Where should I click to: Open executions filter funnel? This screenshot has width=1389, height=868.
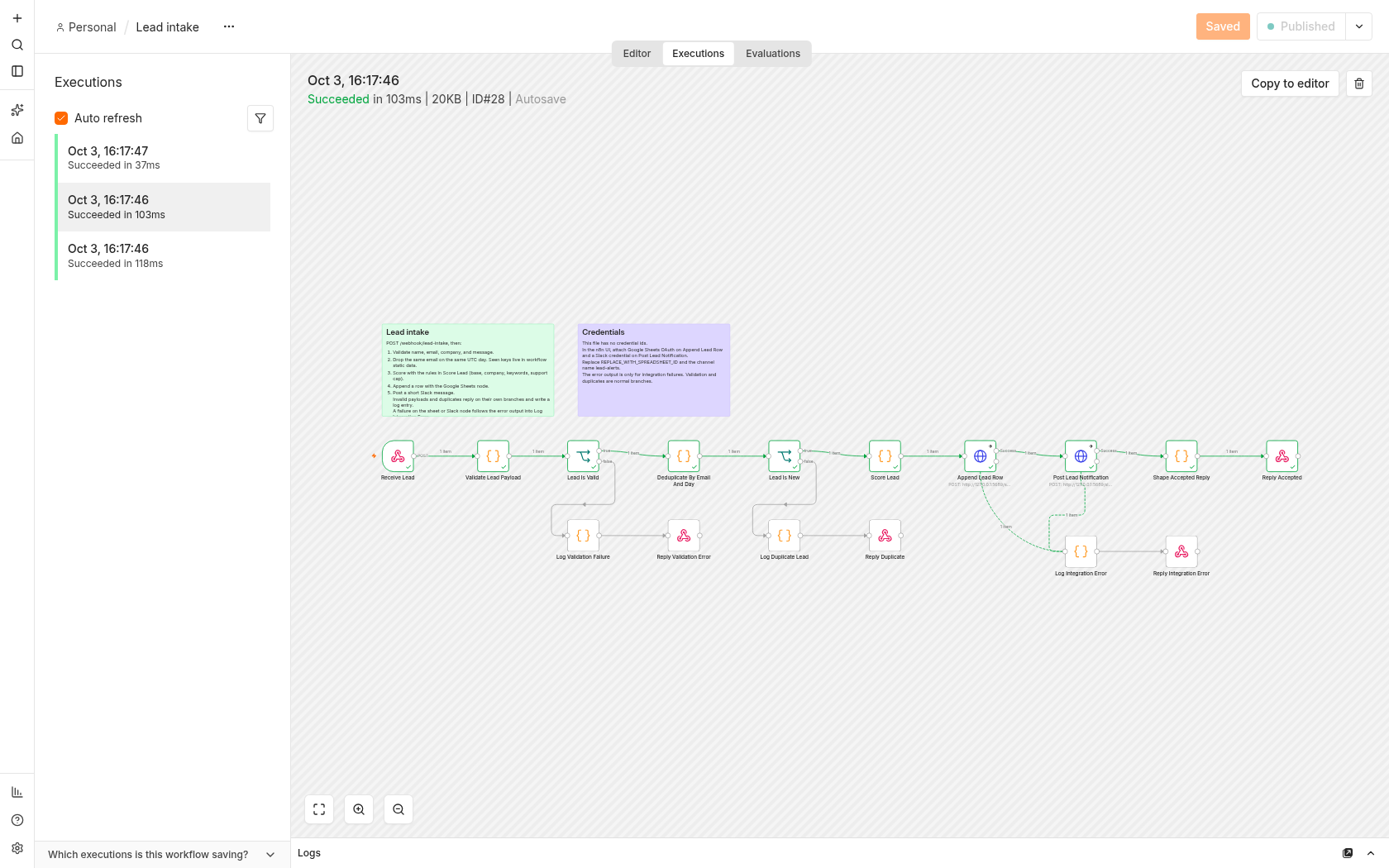coord(260,118)
